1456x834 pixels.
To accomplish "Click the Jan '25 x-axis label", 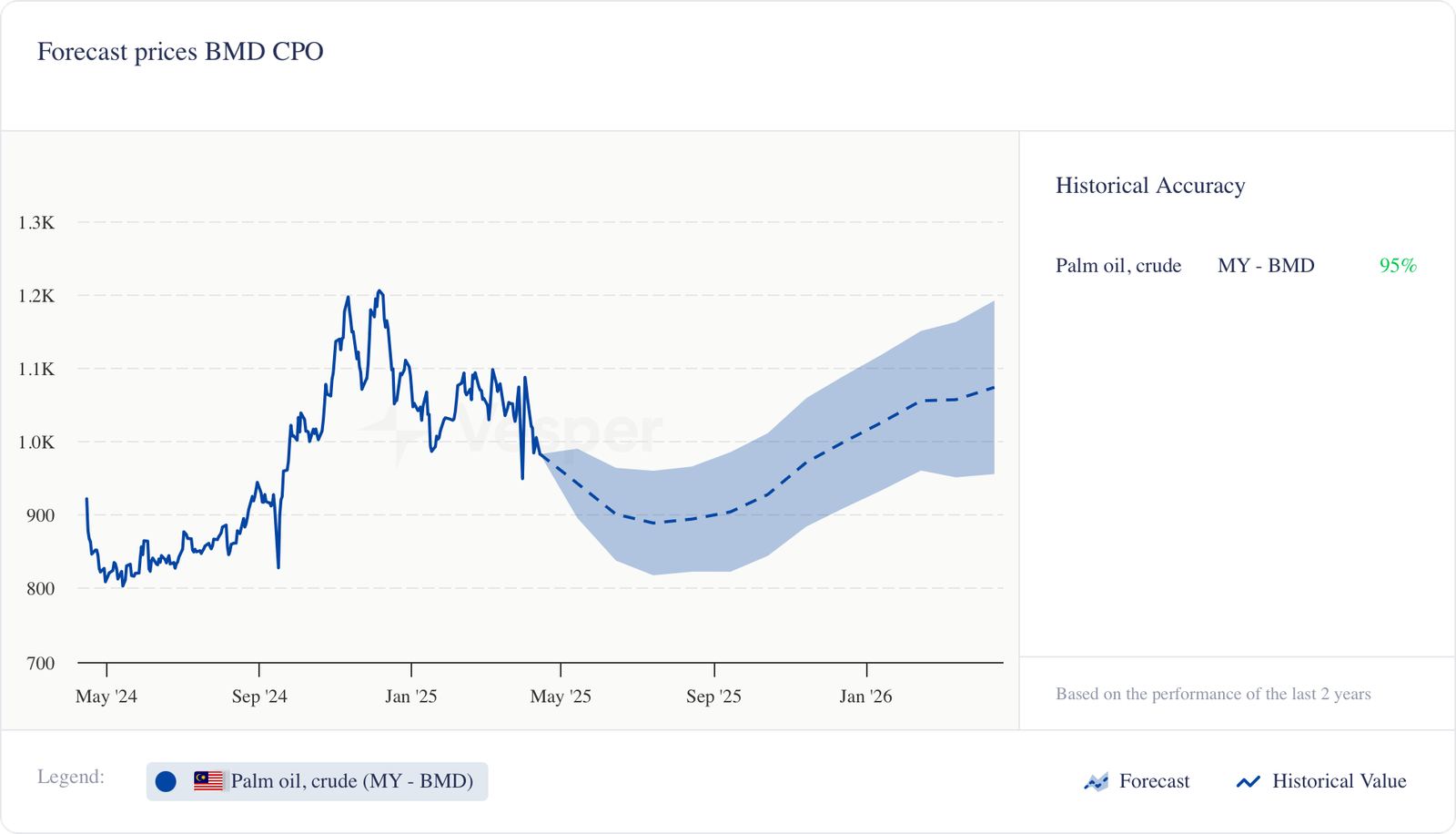I will click(410, 697).
